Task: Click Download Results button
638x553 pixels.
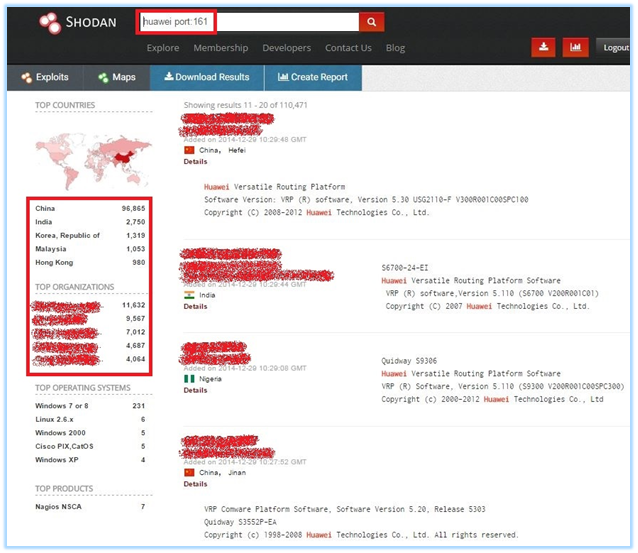Action: pos(207,77)
